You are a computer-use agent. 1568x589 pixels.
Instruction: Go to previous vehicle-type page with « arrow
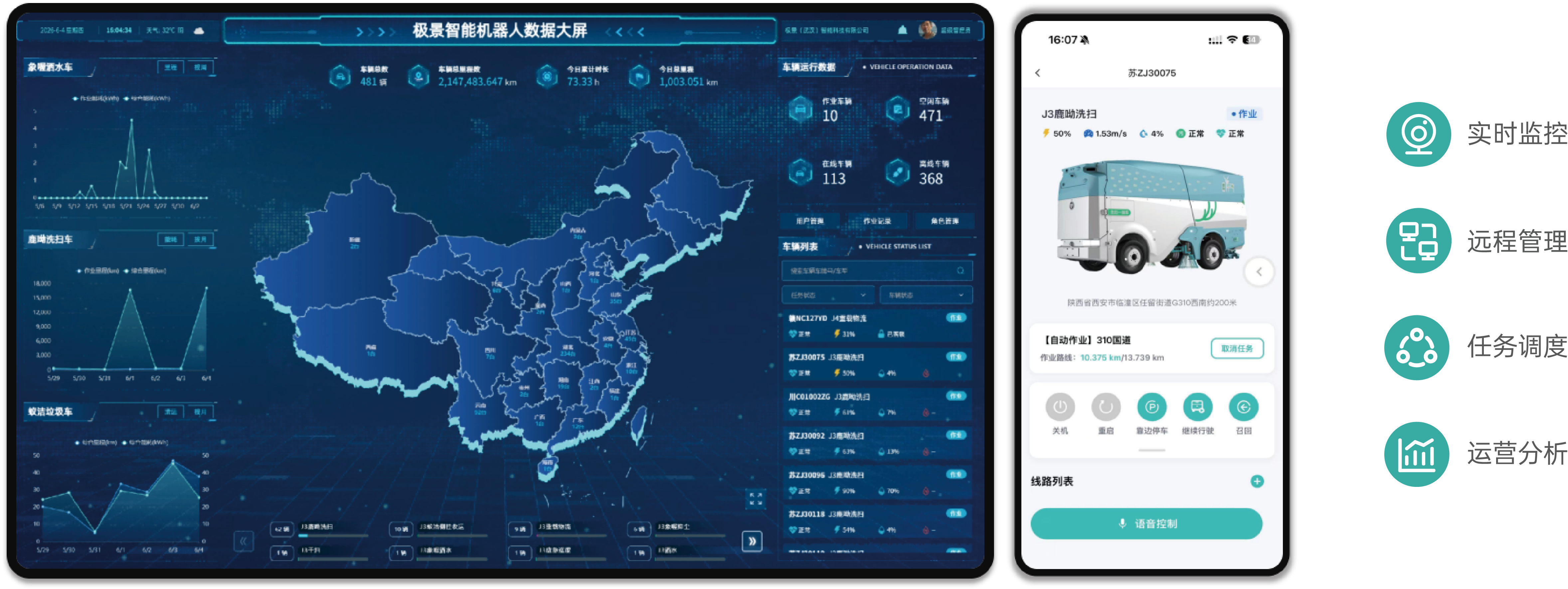[244, 540]
